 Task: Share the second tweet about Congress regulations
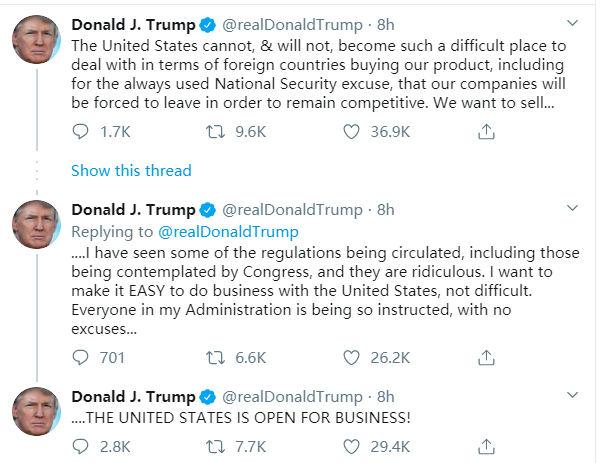pyautogui.click(x=486, y=357)
